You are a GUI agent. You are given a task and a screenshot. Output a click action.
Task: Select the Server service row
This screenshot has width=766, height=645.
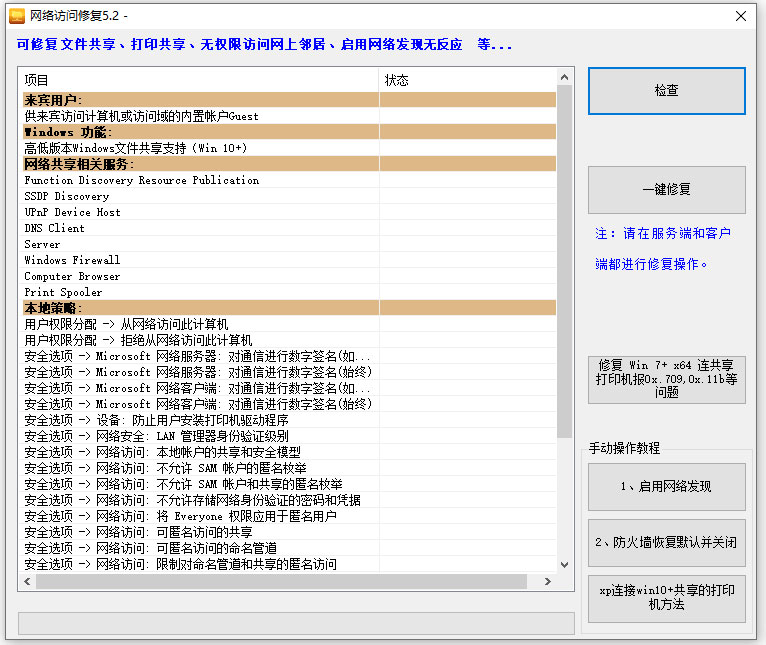[x=289, y=244]
